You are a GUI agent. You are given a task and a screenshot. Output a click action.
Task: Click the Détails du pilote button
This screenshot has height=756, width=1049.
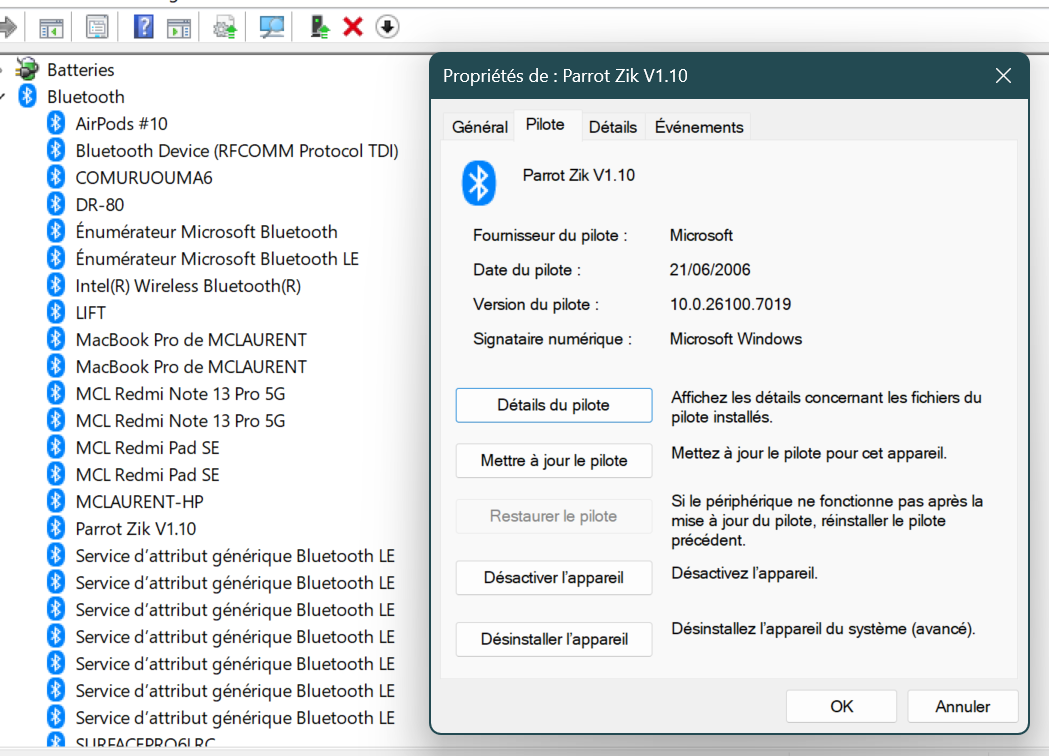[x=554, y=405]
